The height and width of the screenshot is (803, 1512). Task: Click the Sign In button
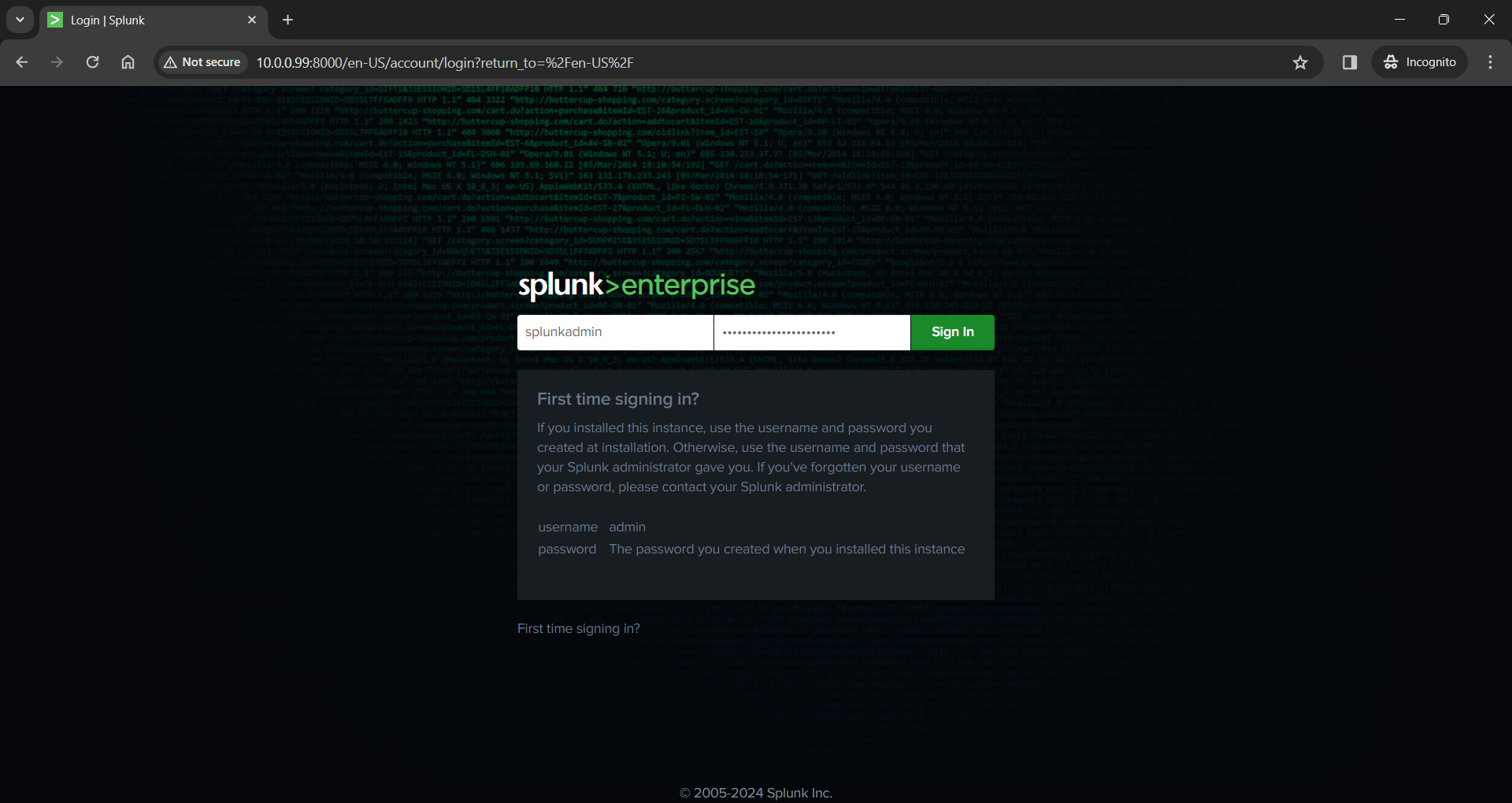[x=953, y=332]
